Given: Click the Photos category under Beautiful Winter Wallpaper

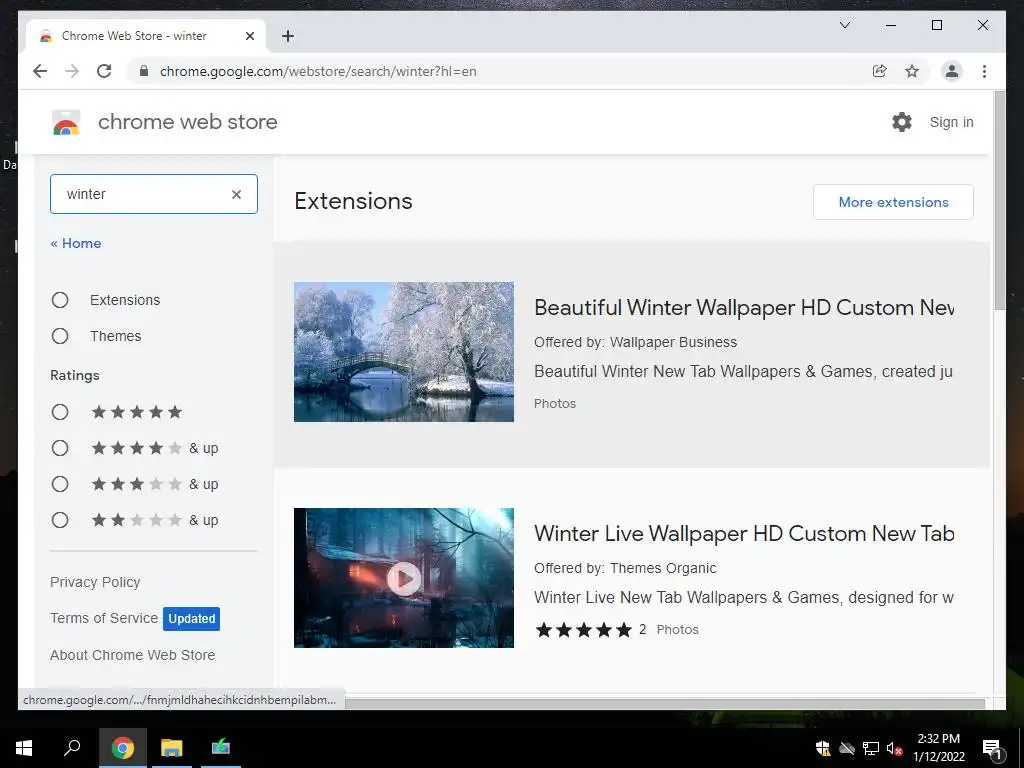Looking at the screenshot, I should pyautogui.click(x=555, y=404).
